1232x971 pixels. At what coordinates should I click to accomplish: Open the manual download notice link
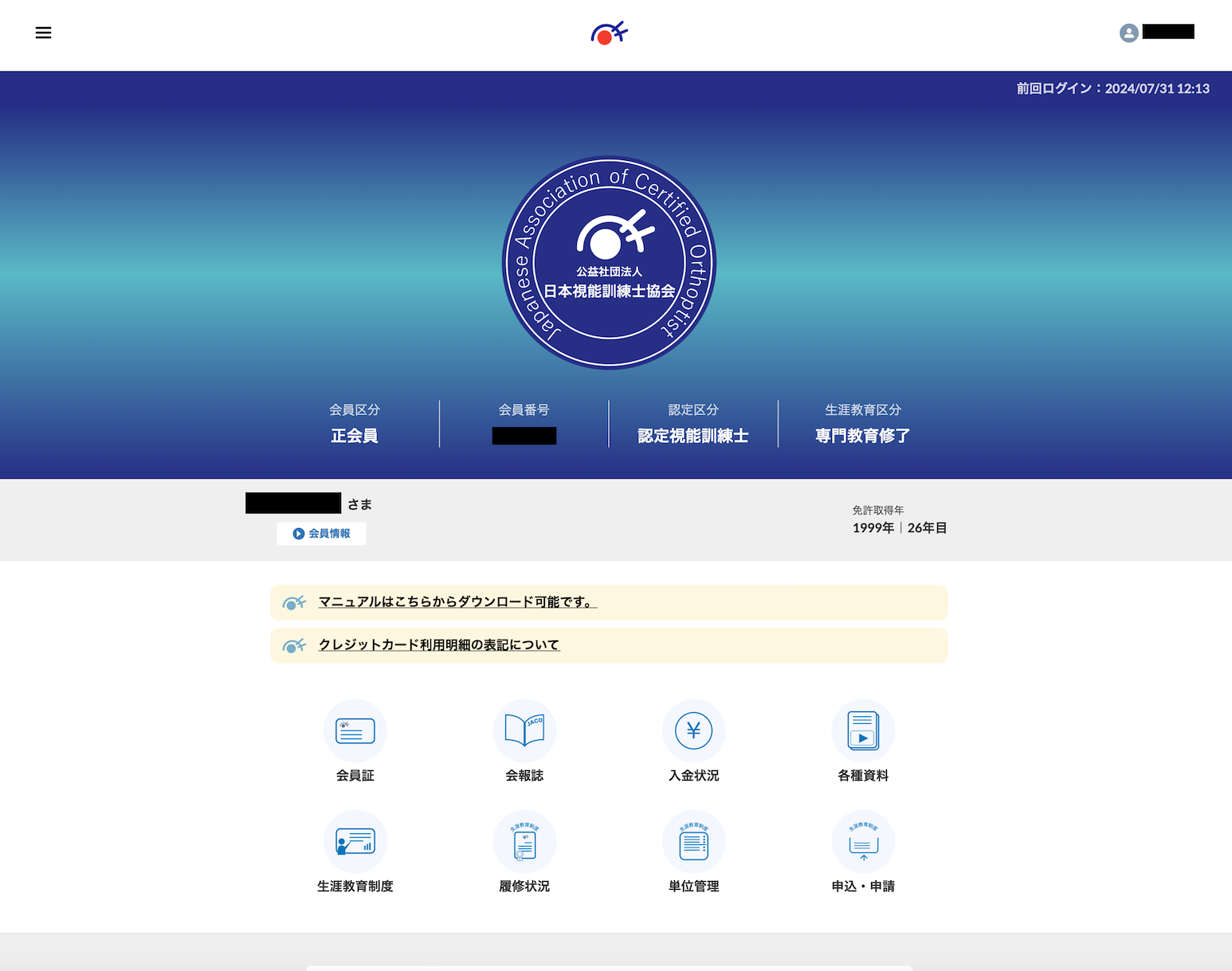click(457, 602)
